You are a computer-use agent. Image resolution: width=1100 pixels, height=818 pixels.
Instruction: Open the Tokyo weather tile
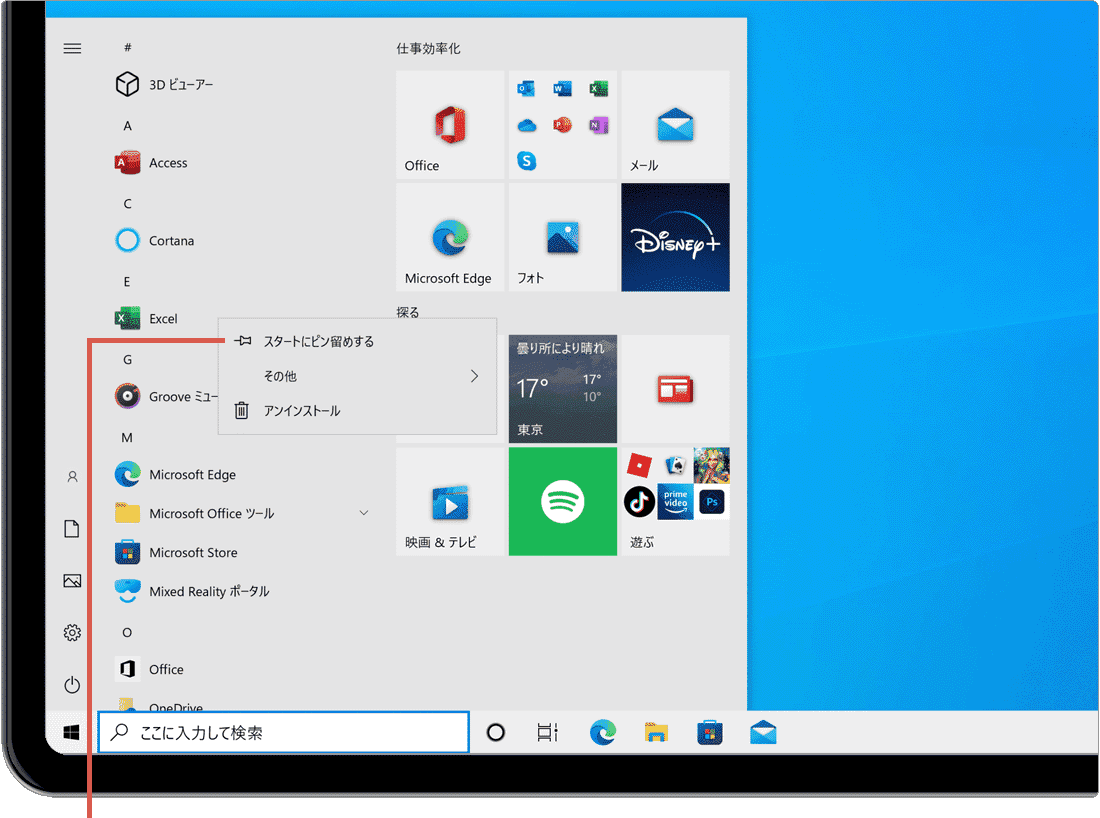(x=563, y=389)
